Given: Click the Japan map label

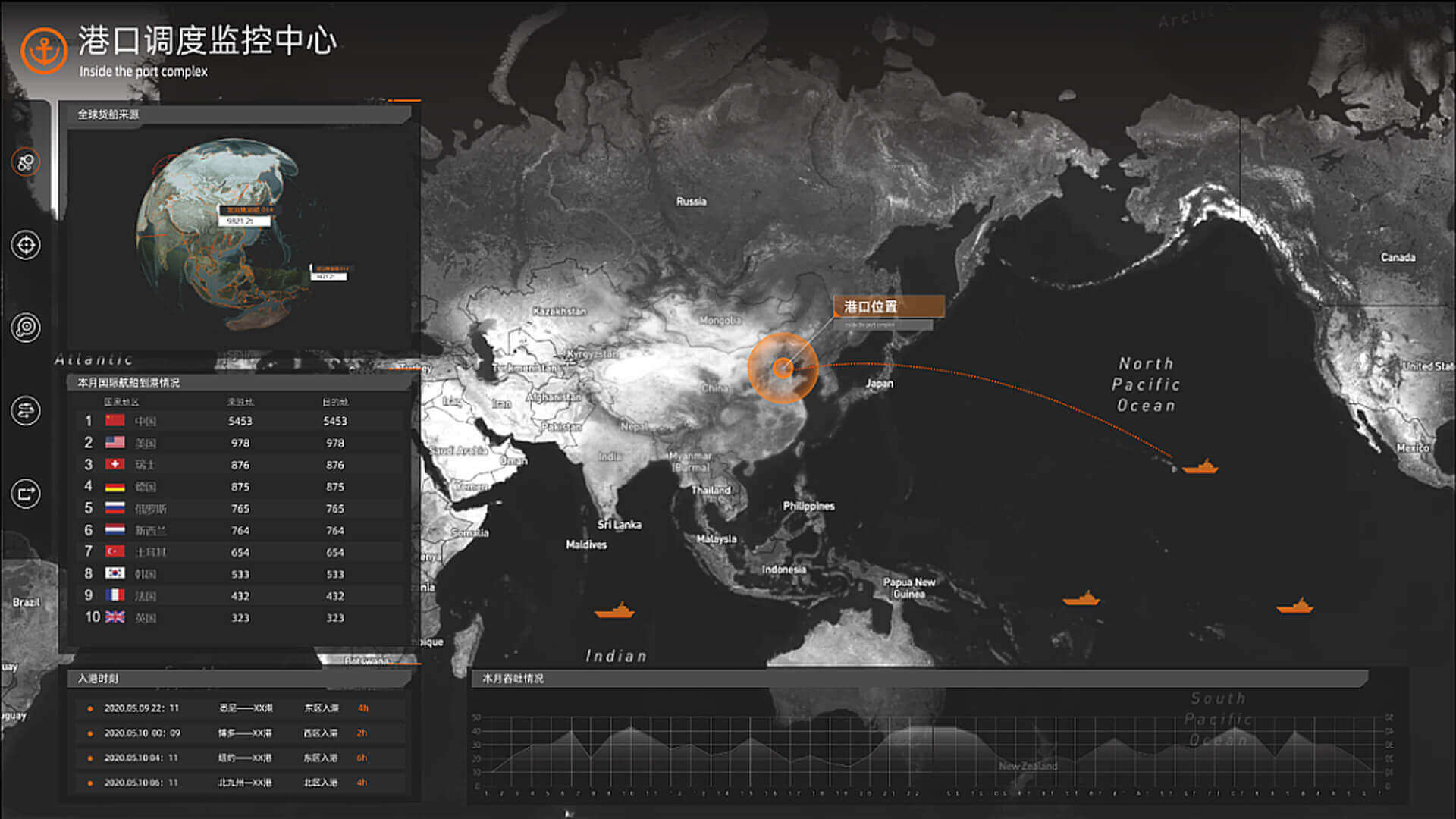Looking at the screenshot, I should [x=880, y=384].
